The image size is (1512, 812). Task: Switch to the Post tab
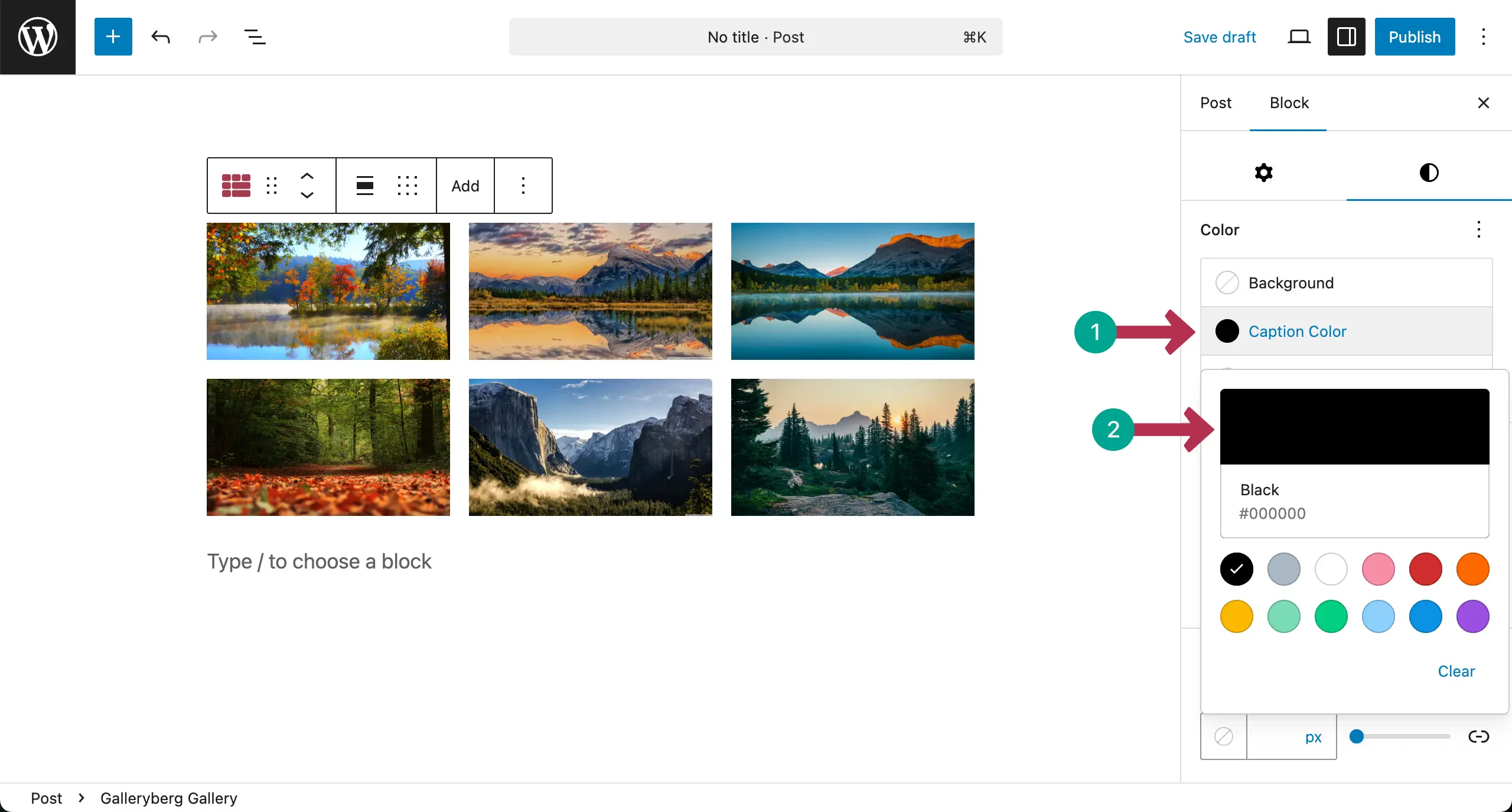pyautogui.click(x=1216, y=103)
